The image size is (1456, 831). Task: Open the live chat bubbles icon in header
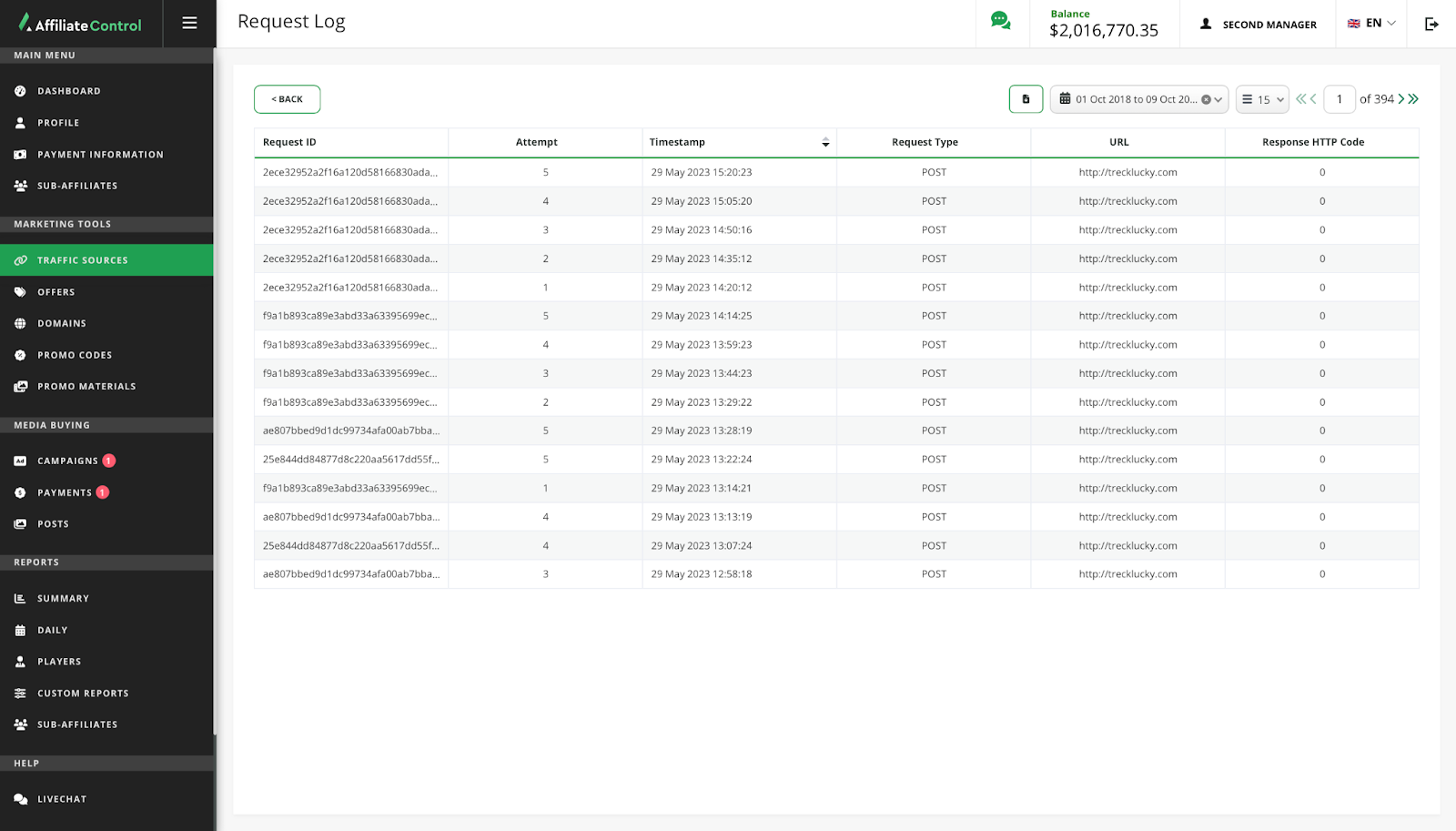tap(1000, 21)
